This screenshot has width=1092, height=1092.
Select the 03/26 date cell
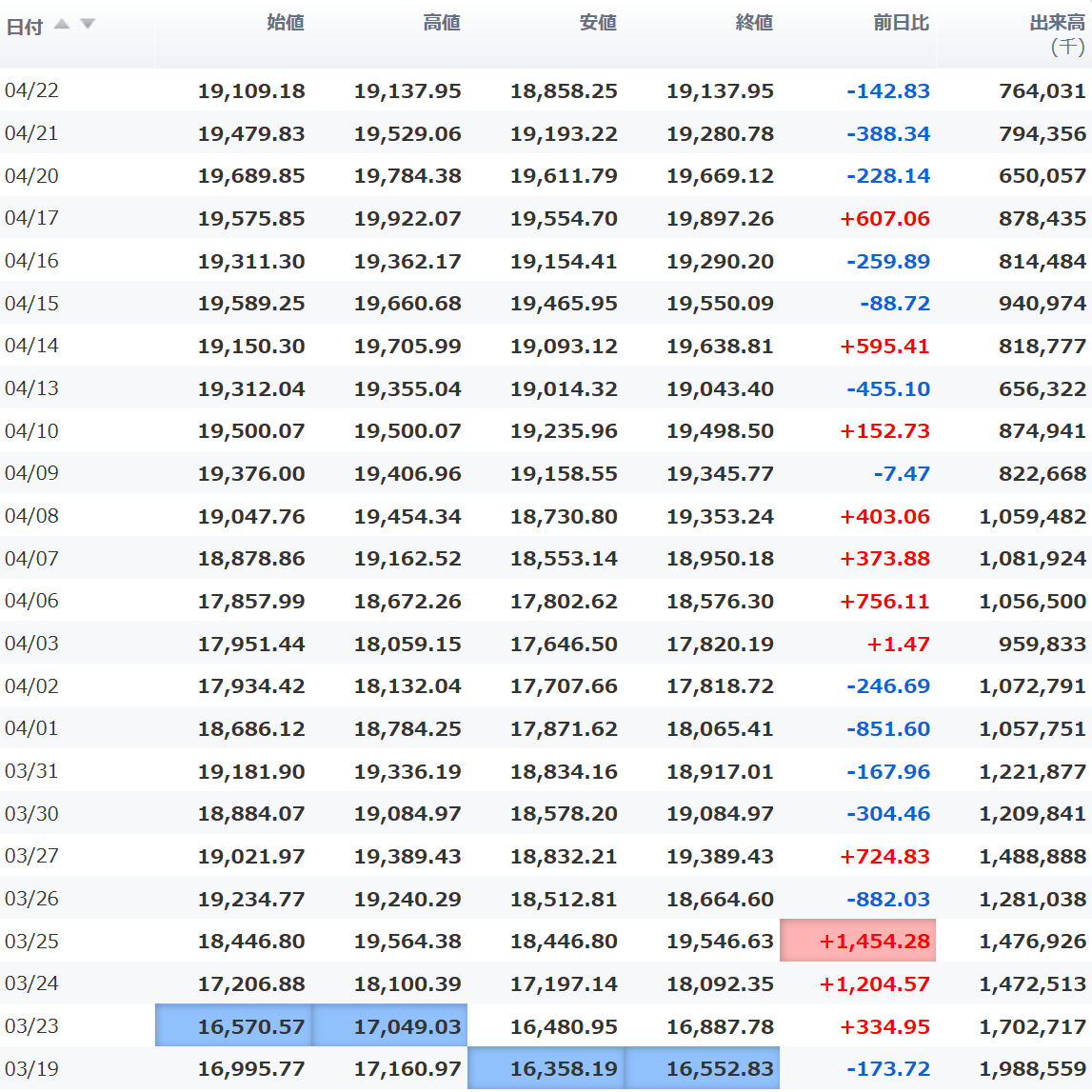click(x=32, y=899)
